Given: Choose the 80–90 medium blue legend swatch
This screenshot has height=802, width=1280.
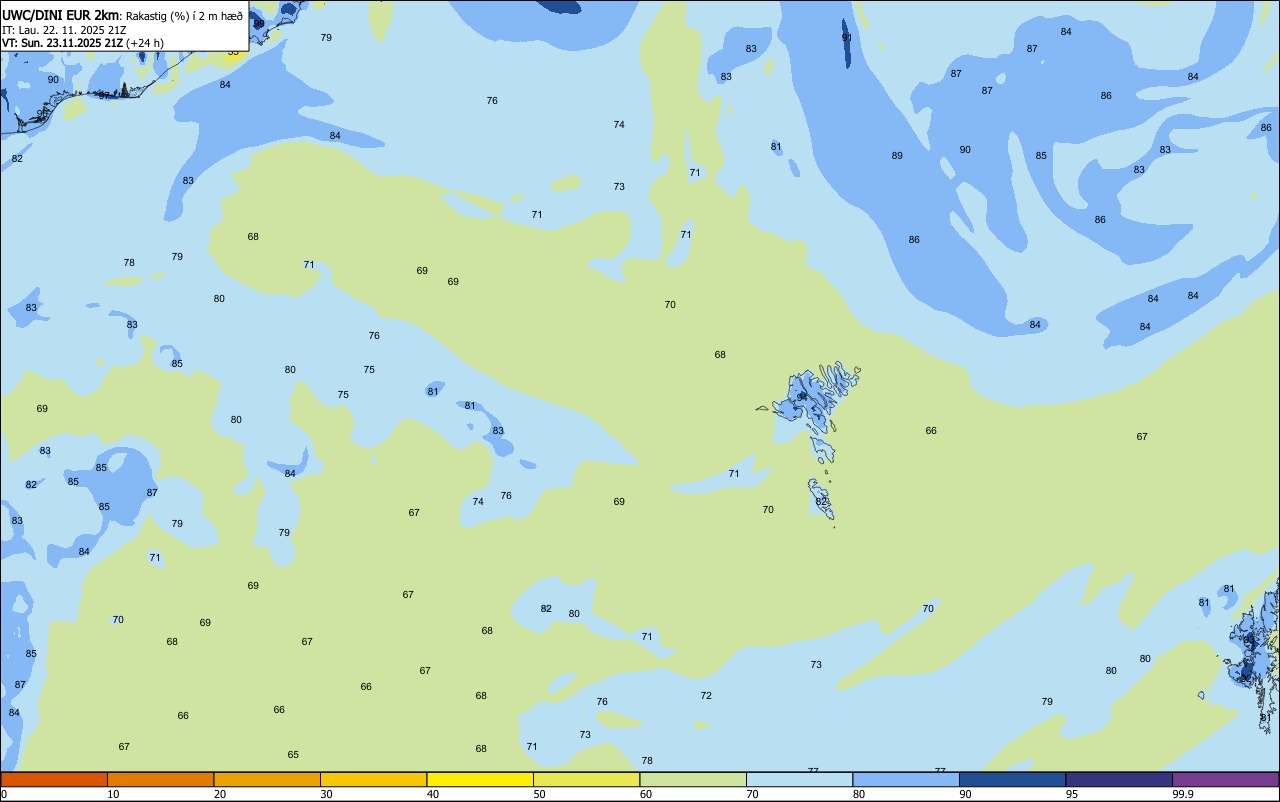Looking at the screenshot, I should 906,779.
